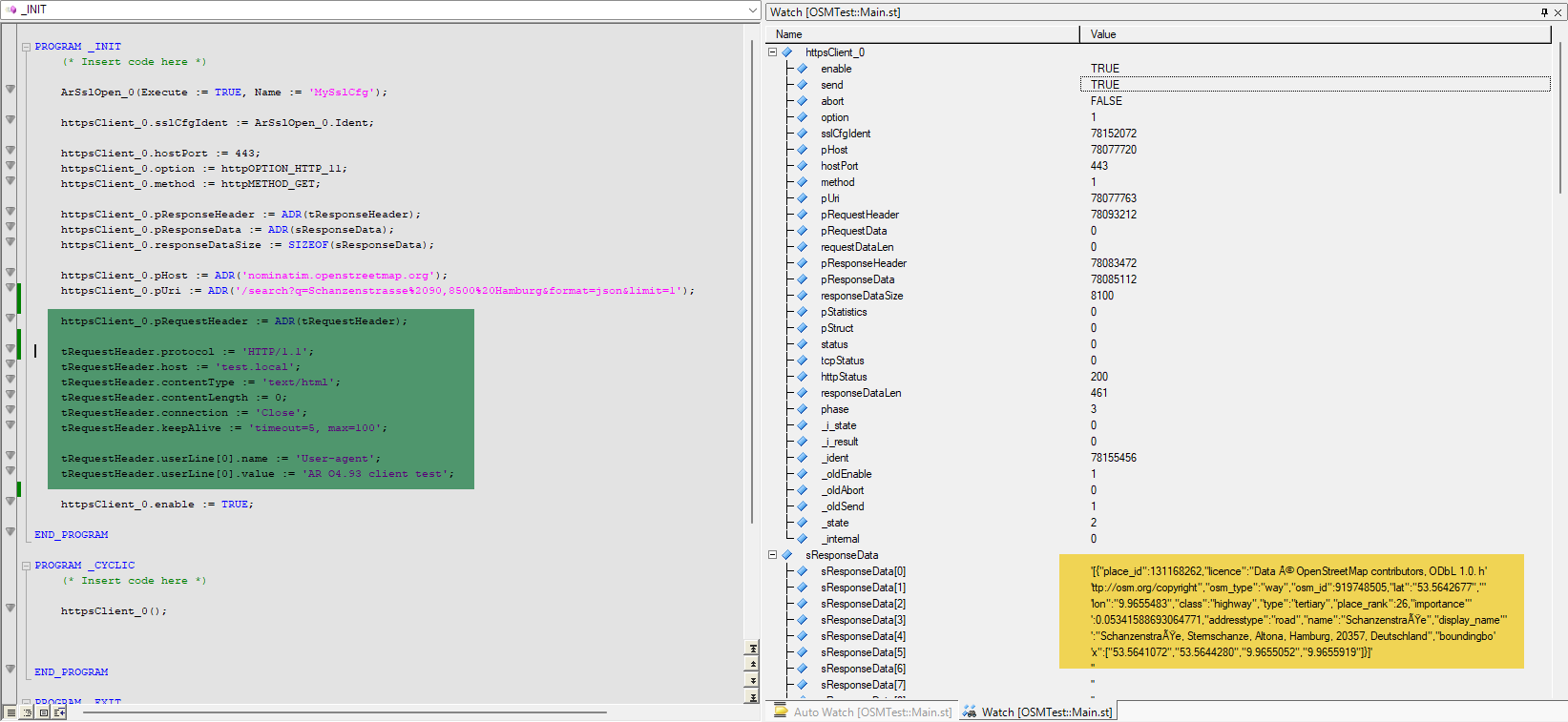The height and width of the screenshot is (722, 1568).
Task: Click the abort value FALSE
Action: click(x=1106, y=101)
